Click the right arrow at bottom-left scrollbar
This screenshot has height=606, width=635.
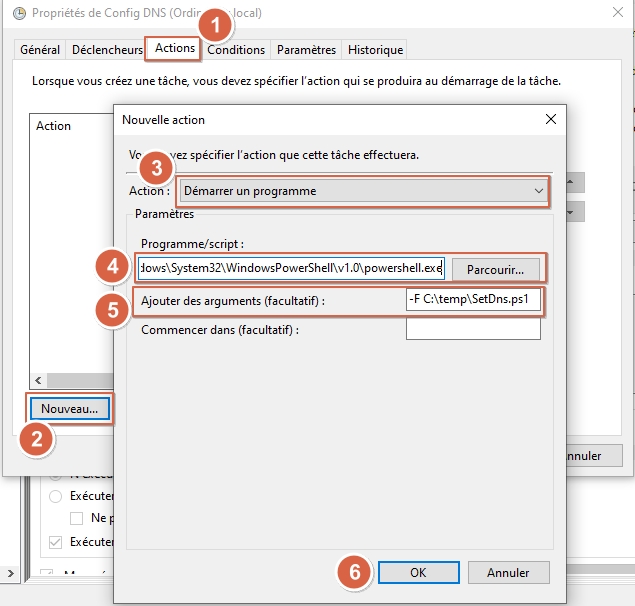point(10,573)
